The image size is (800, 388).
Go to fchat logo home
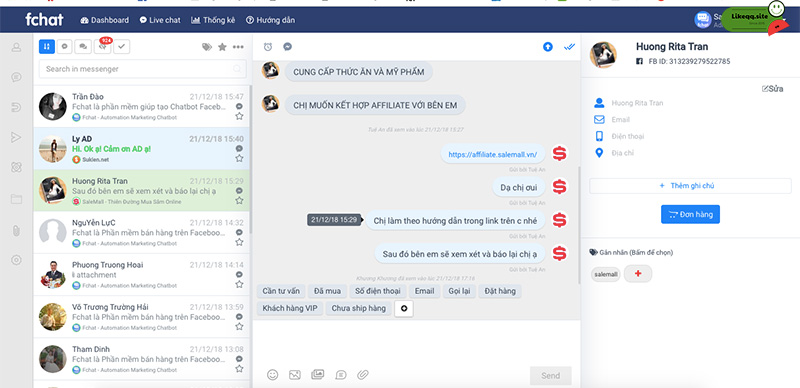click(x=44, y=19)
